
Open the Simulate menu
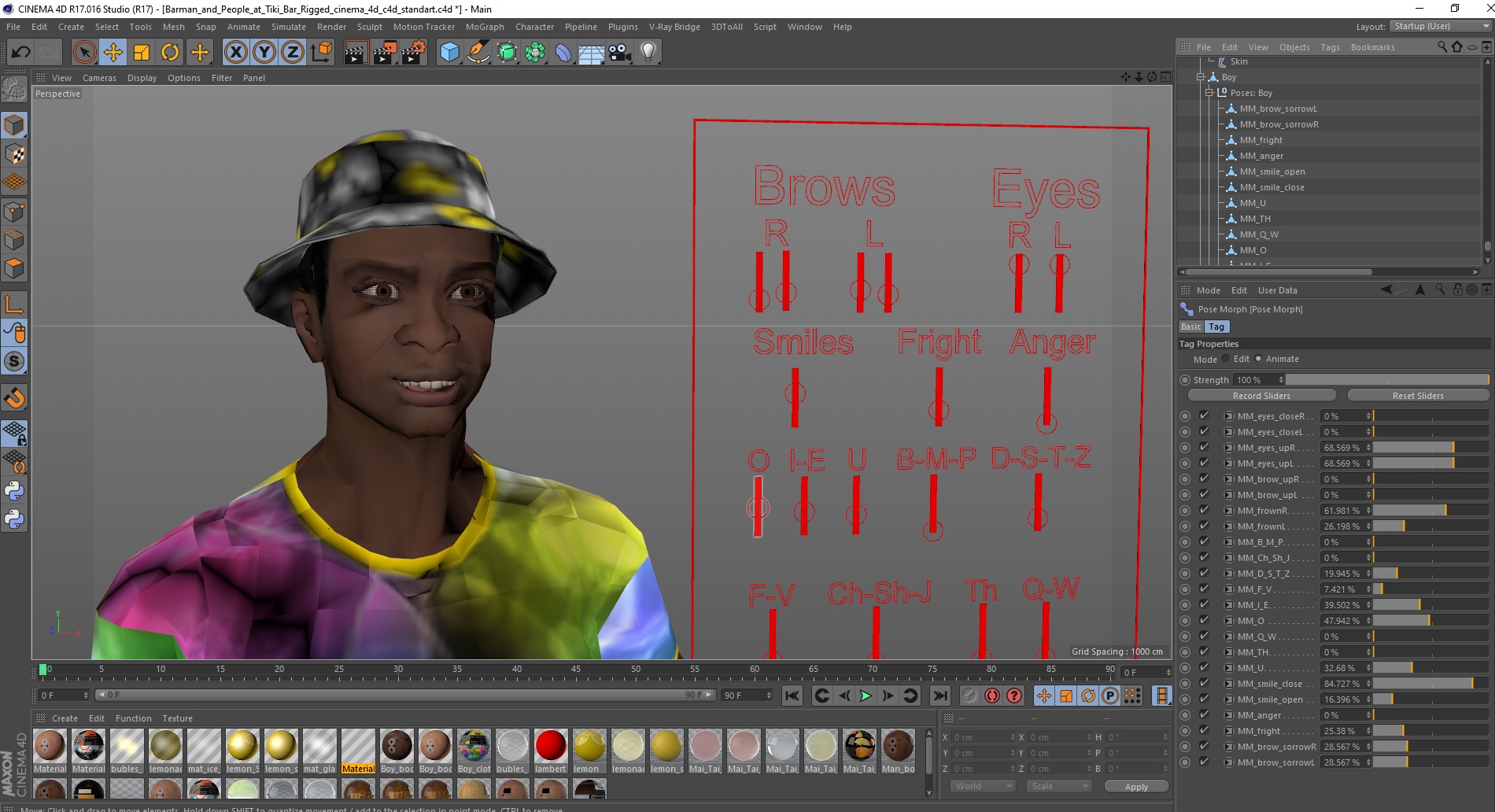[x=289, y=27]
